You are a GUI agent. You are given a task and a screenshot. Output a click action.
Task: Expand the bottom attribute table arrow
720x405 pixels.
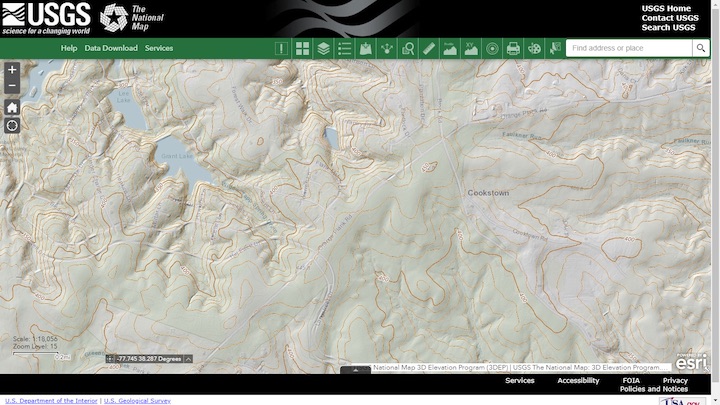tap(356, 370)
